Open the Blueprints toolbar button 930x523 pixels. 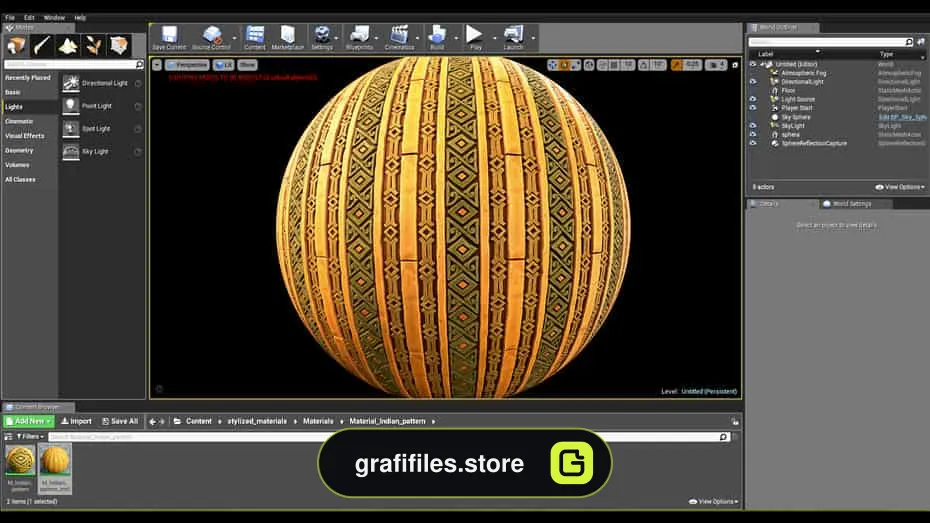click(359, 37)
